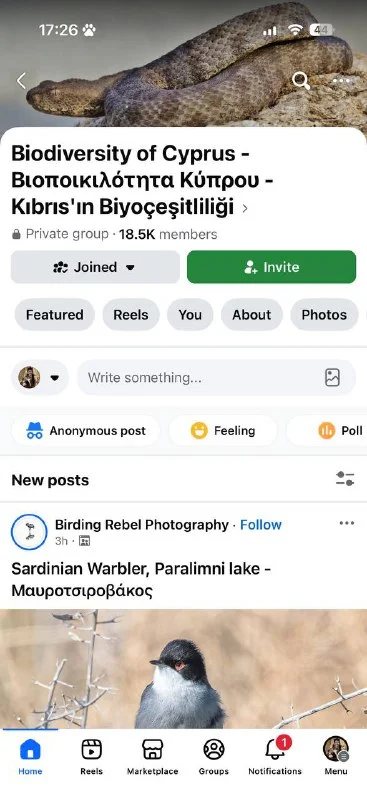
Task: Open group search with the magnifier icon
Action: click(x=301, y=81)
